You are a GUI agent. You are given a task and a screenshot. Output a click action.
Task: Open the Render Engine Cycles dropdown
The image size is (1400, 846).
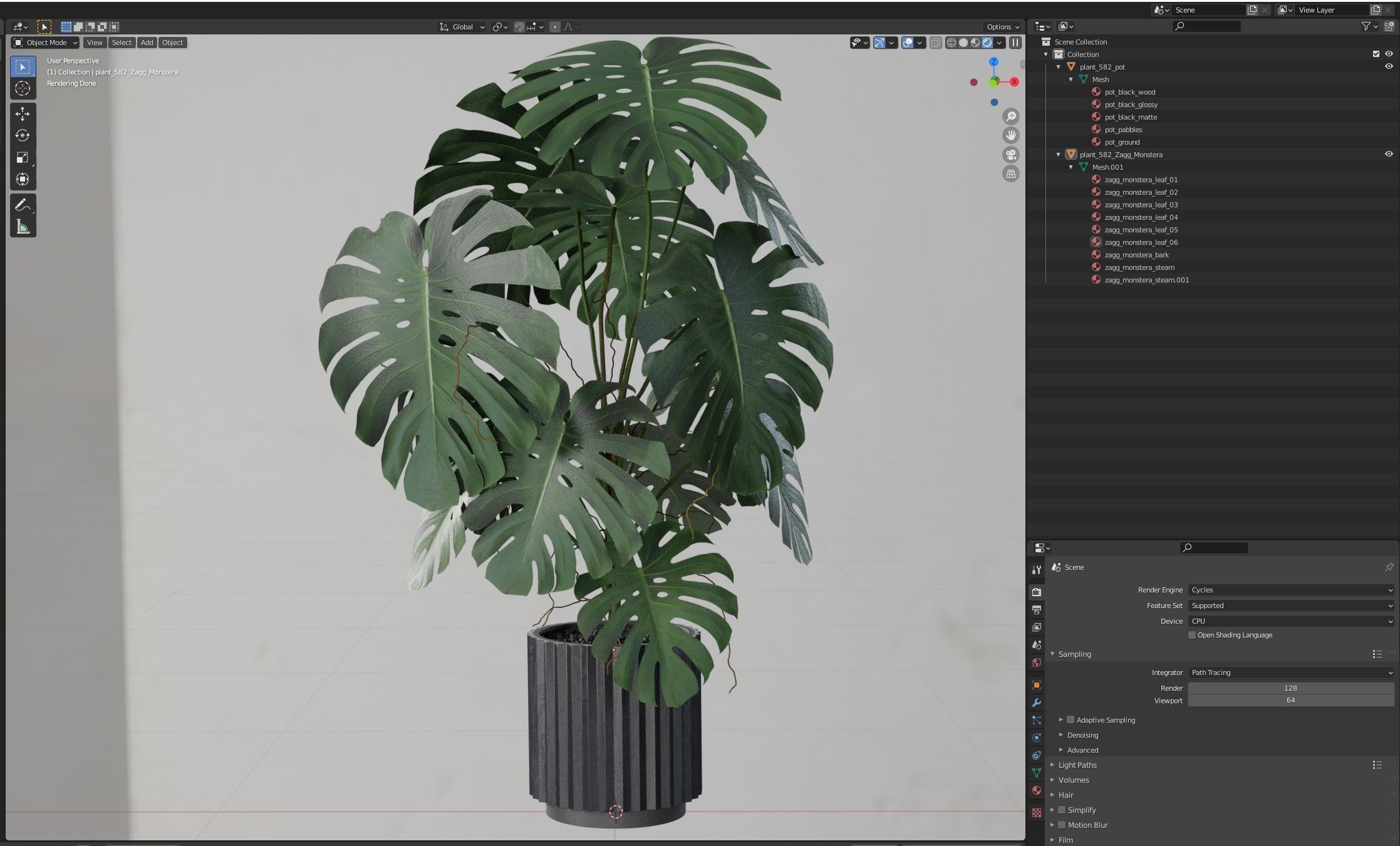(1290, 590)
